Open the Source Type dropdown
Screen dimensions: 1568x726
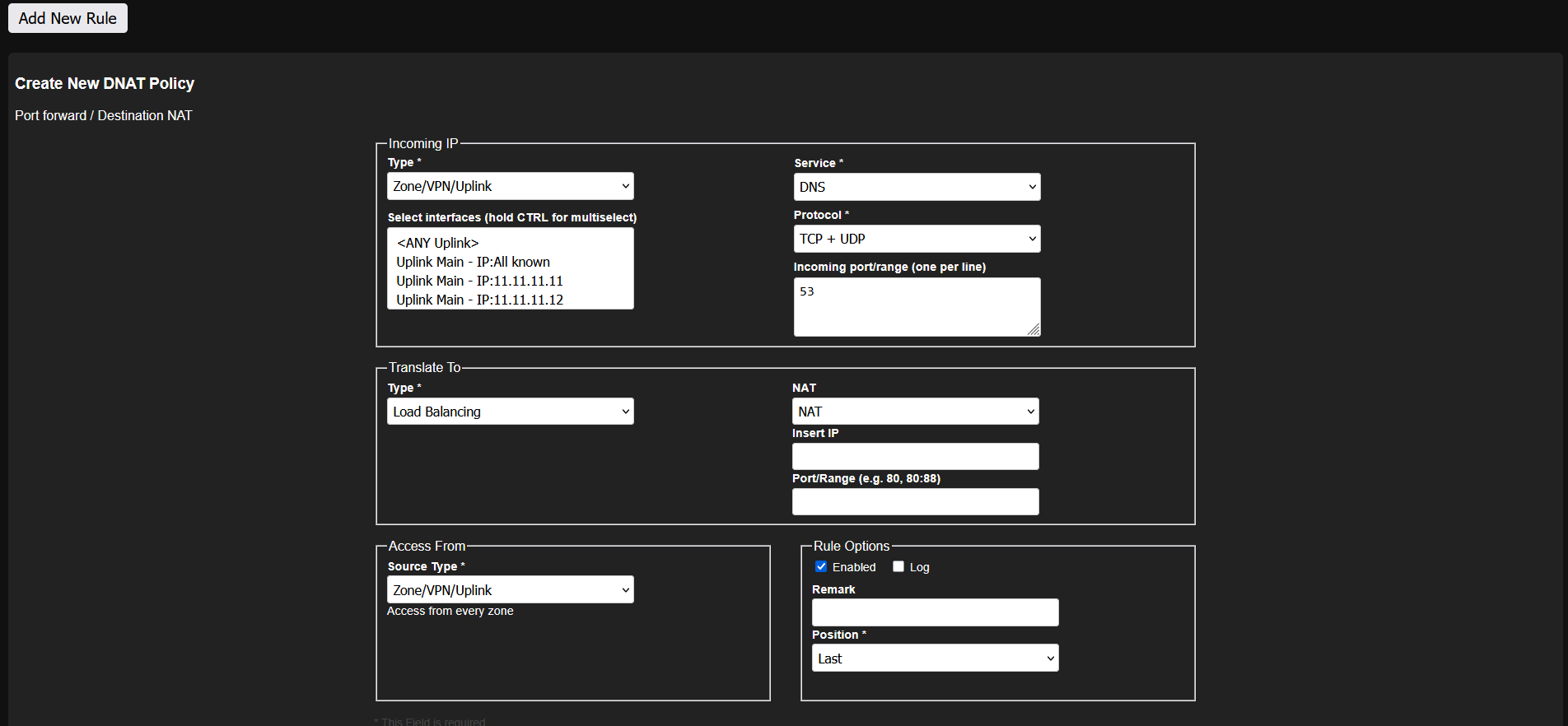(510, 590)
